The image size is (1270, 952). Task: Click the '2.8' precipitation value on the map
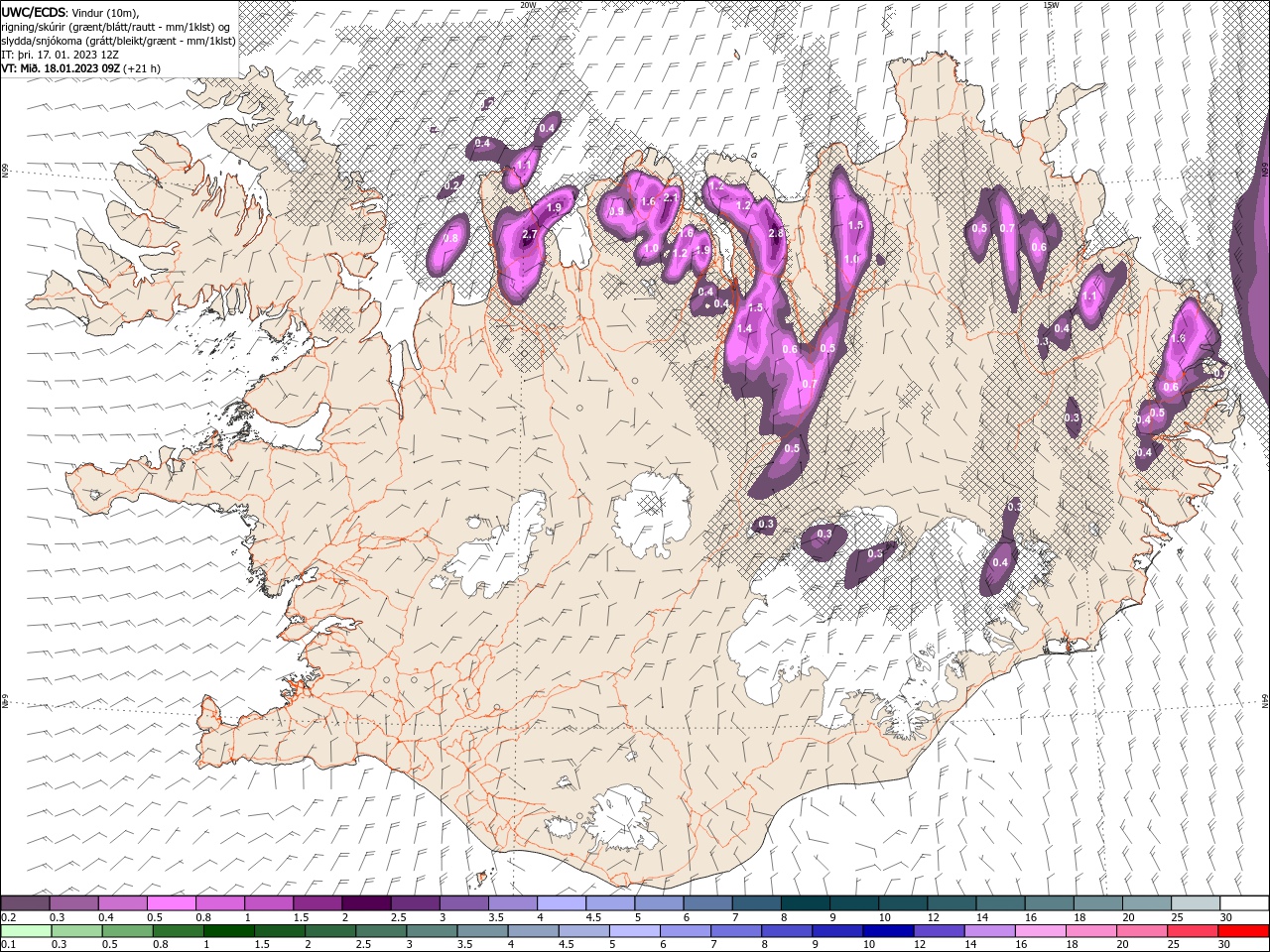pos(777,233)
